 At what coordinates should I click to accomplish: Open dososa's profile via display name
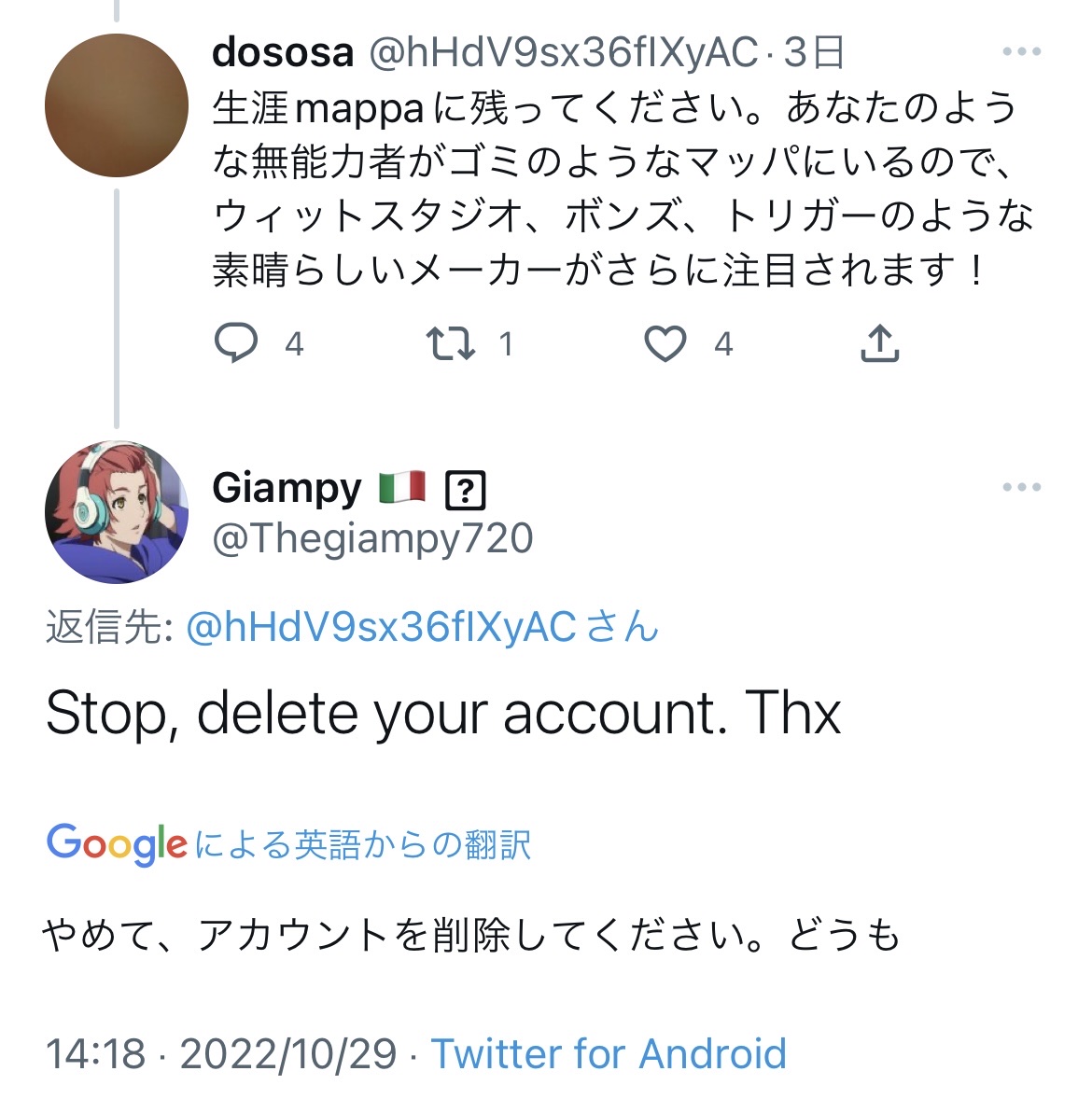283,52
